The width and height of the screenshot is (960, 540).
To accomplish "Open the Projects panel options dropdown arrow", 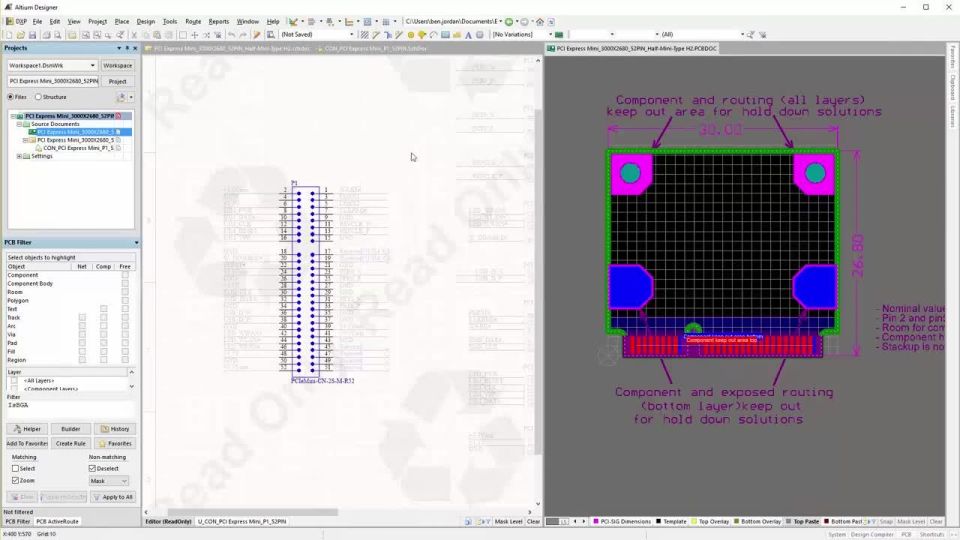I will (119, 48).
